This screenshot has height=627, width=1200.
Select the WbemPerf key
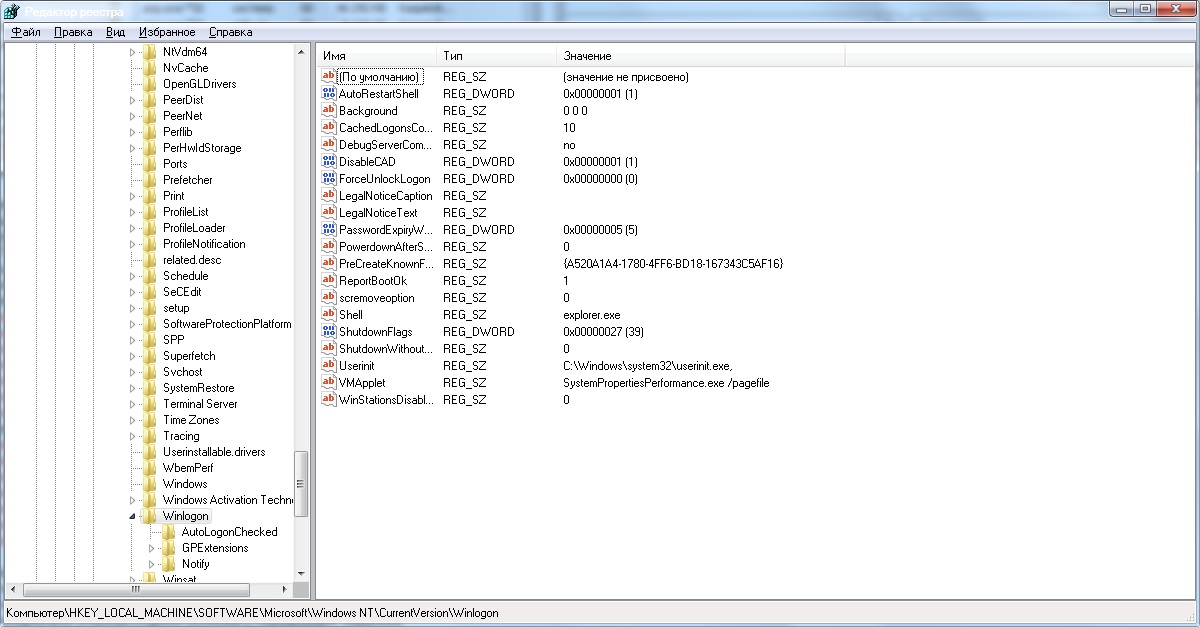pyautogui.click(x=188, y=468)
